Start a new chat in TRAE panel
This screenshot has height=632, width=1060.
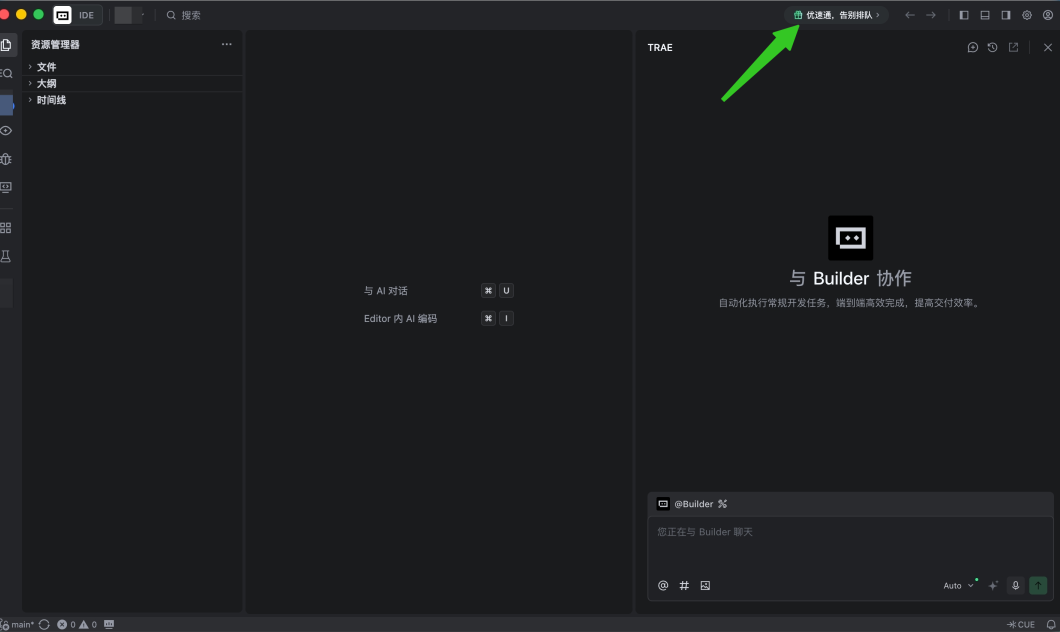point(973,47)
